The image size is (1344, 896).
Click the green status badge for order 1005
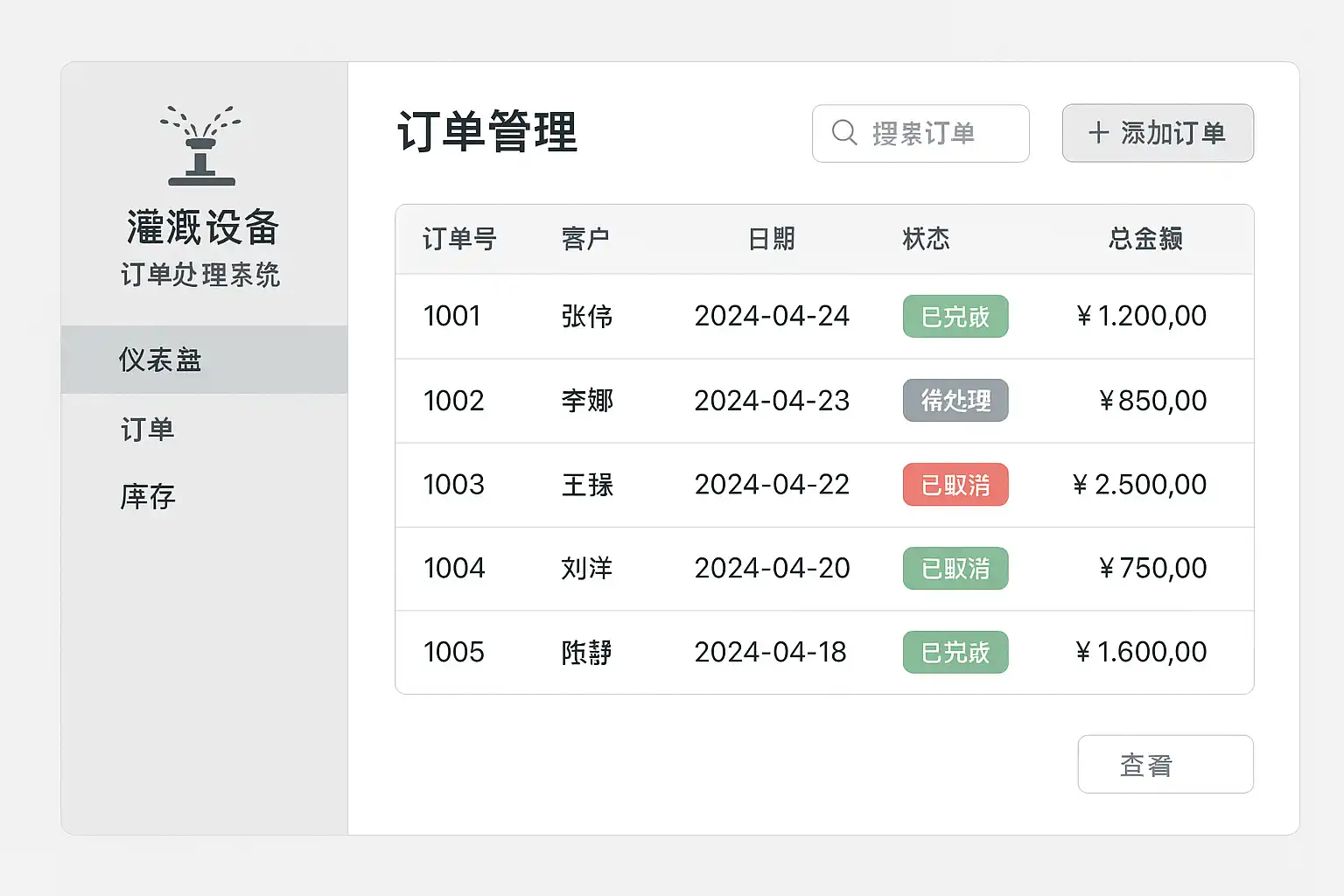click(955, 652)
